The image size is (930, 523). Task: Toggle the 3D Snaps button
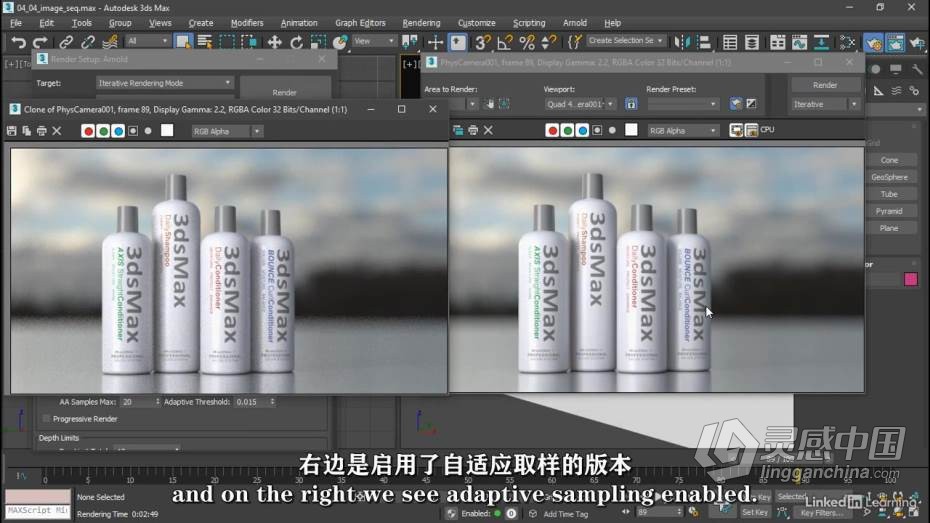click(483, 42)
